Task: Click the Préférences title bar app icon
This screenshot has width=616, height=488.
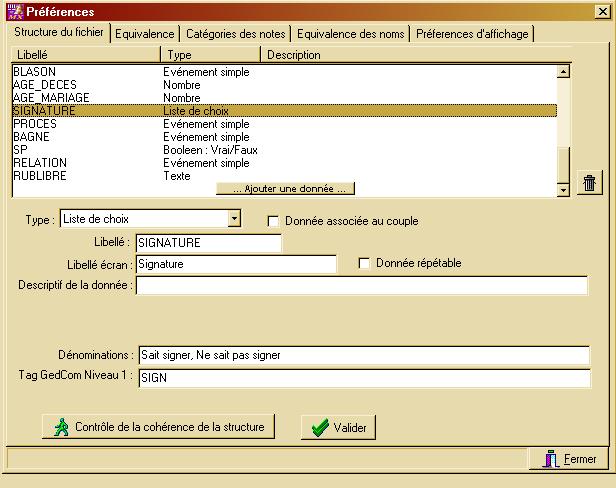Action: click(15, 12)
